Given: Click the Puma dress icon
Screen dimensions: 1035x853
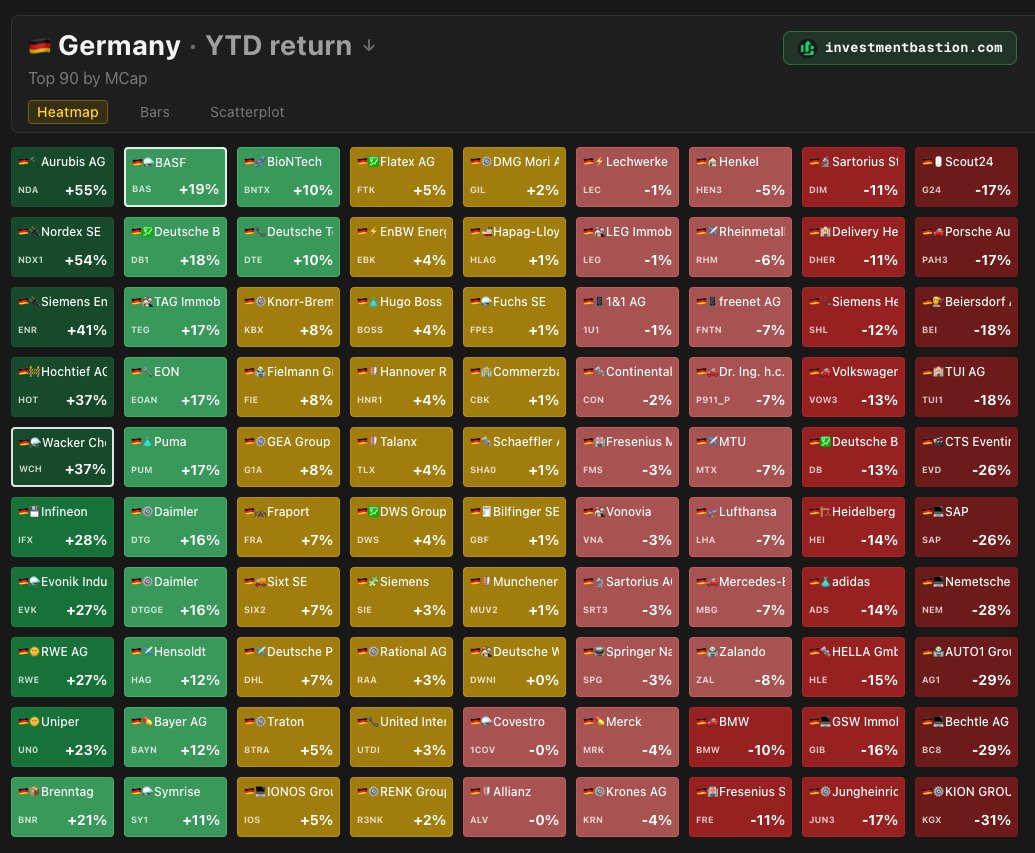Looking at the screenshot, I should tap(148, 442).
